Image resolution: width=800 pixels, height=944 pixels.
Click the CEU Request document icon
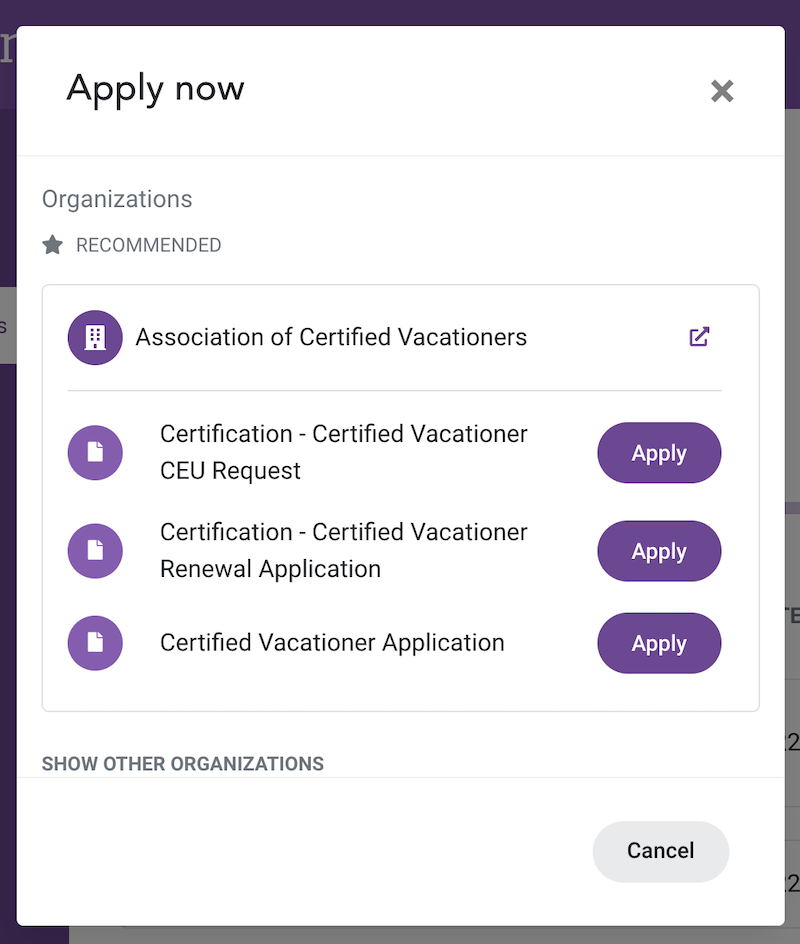95,453
